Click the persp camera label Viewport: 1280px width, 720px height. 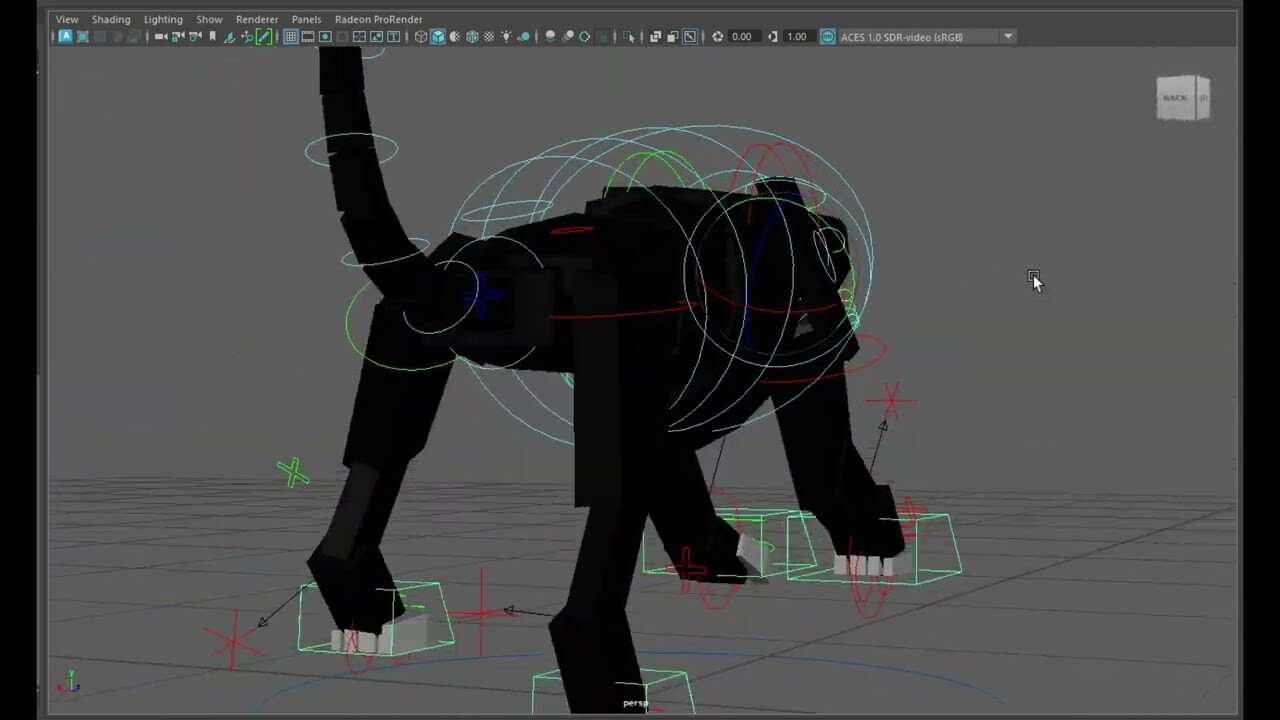pos(634,703)
